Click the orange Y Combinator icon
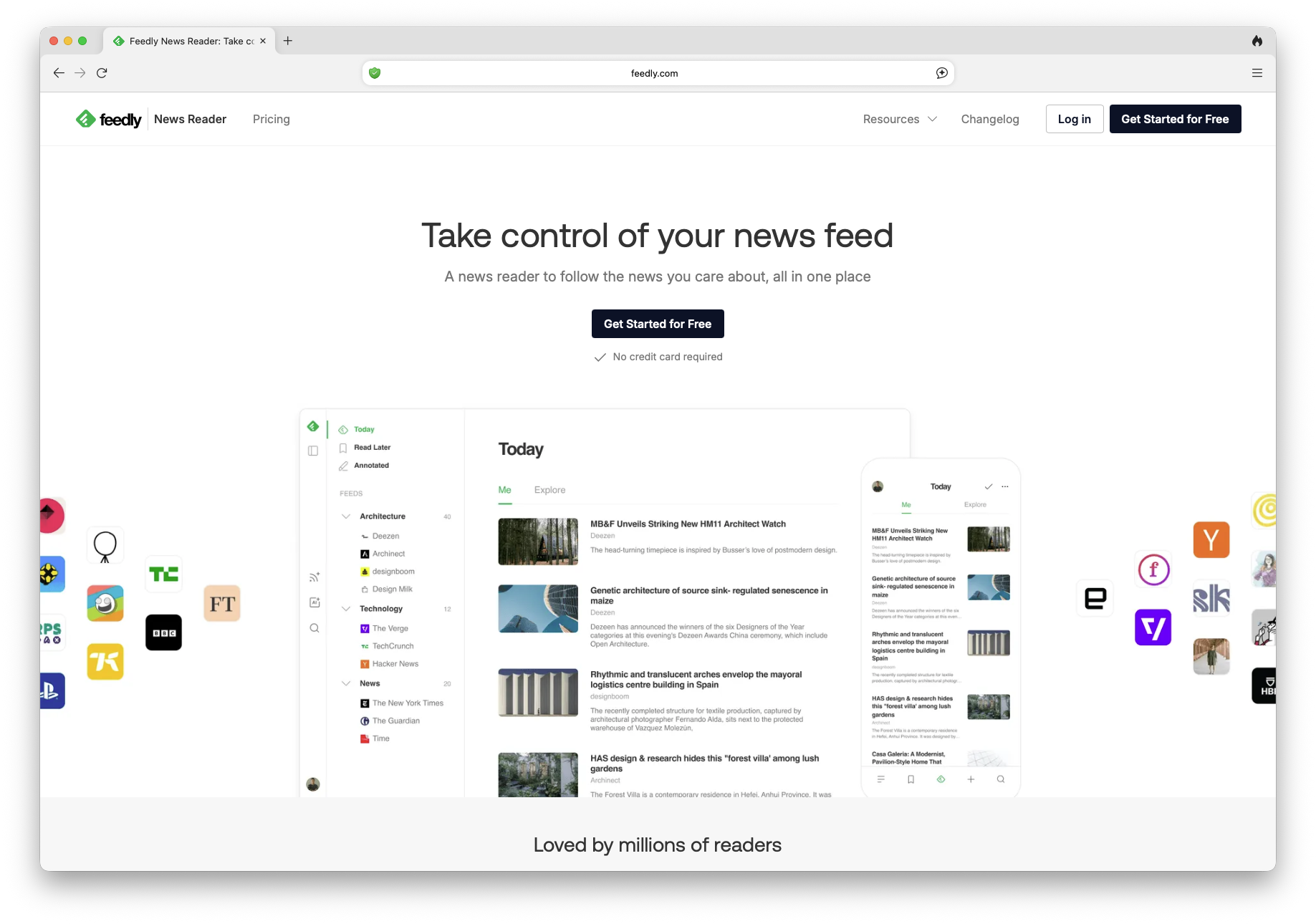 (1211, 540)
